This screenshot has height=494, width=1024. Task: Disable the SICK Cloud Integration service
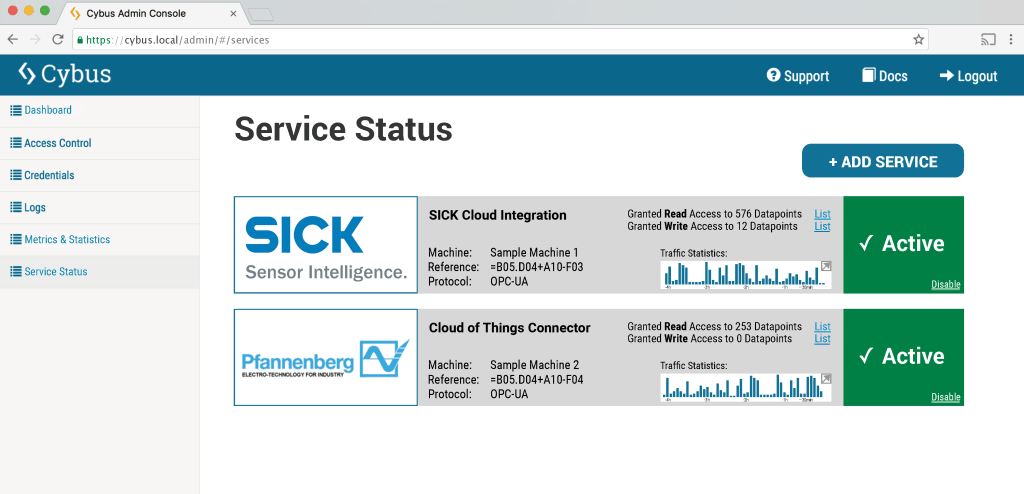click(946, 284)
